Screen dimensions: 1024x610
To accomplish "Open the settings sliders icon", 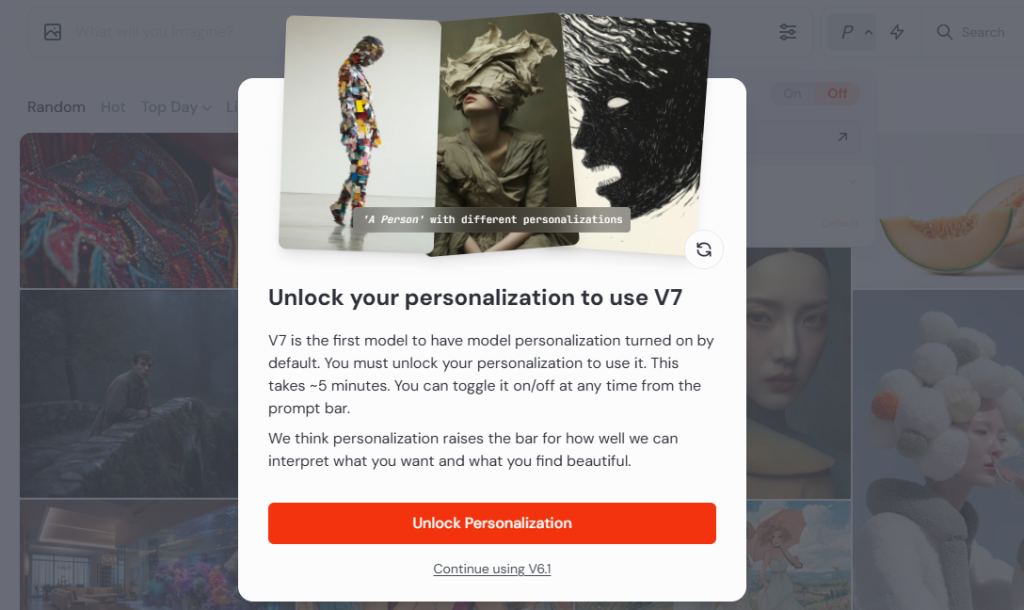I will click(788, 32).
